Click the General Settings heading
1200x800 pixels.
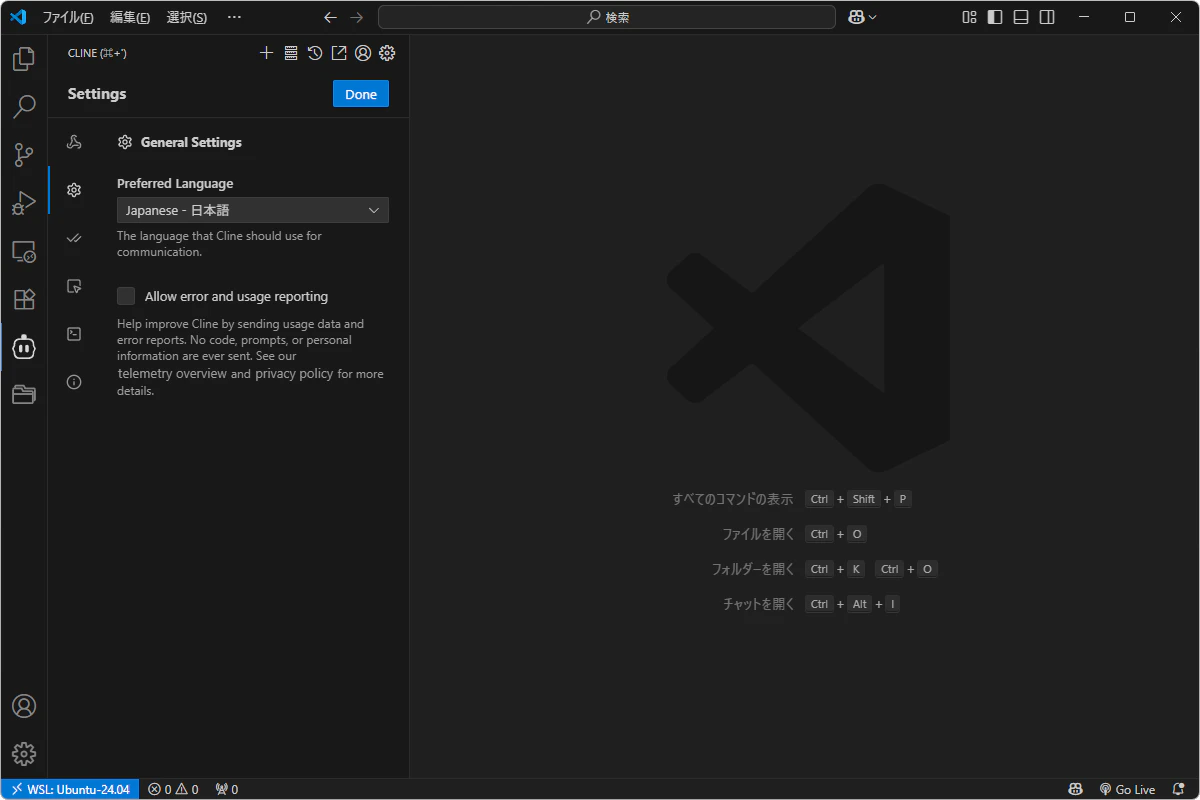(191, 142)
